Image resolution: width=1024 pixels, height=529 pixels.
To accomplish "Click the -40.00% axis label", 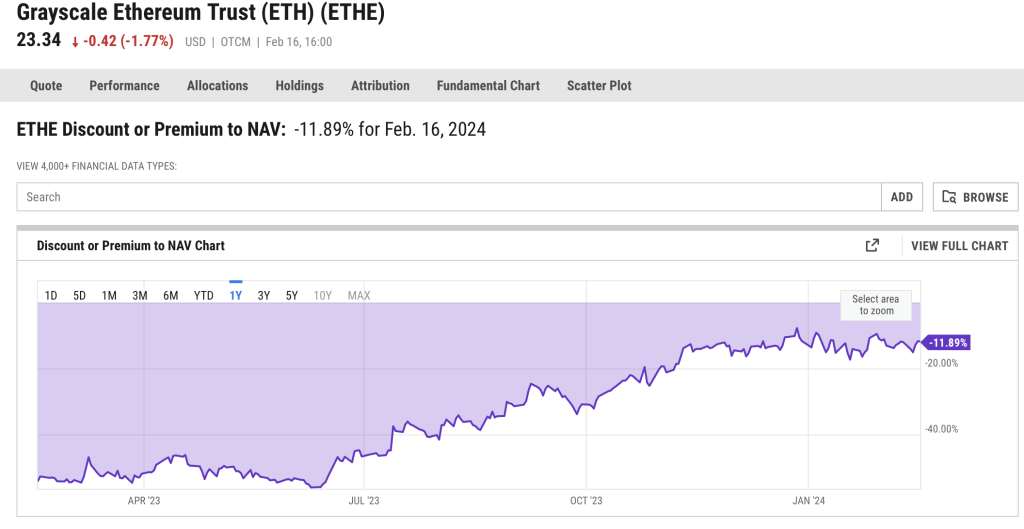I will point(941,429).
